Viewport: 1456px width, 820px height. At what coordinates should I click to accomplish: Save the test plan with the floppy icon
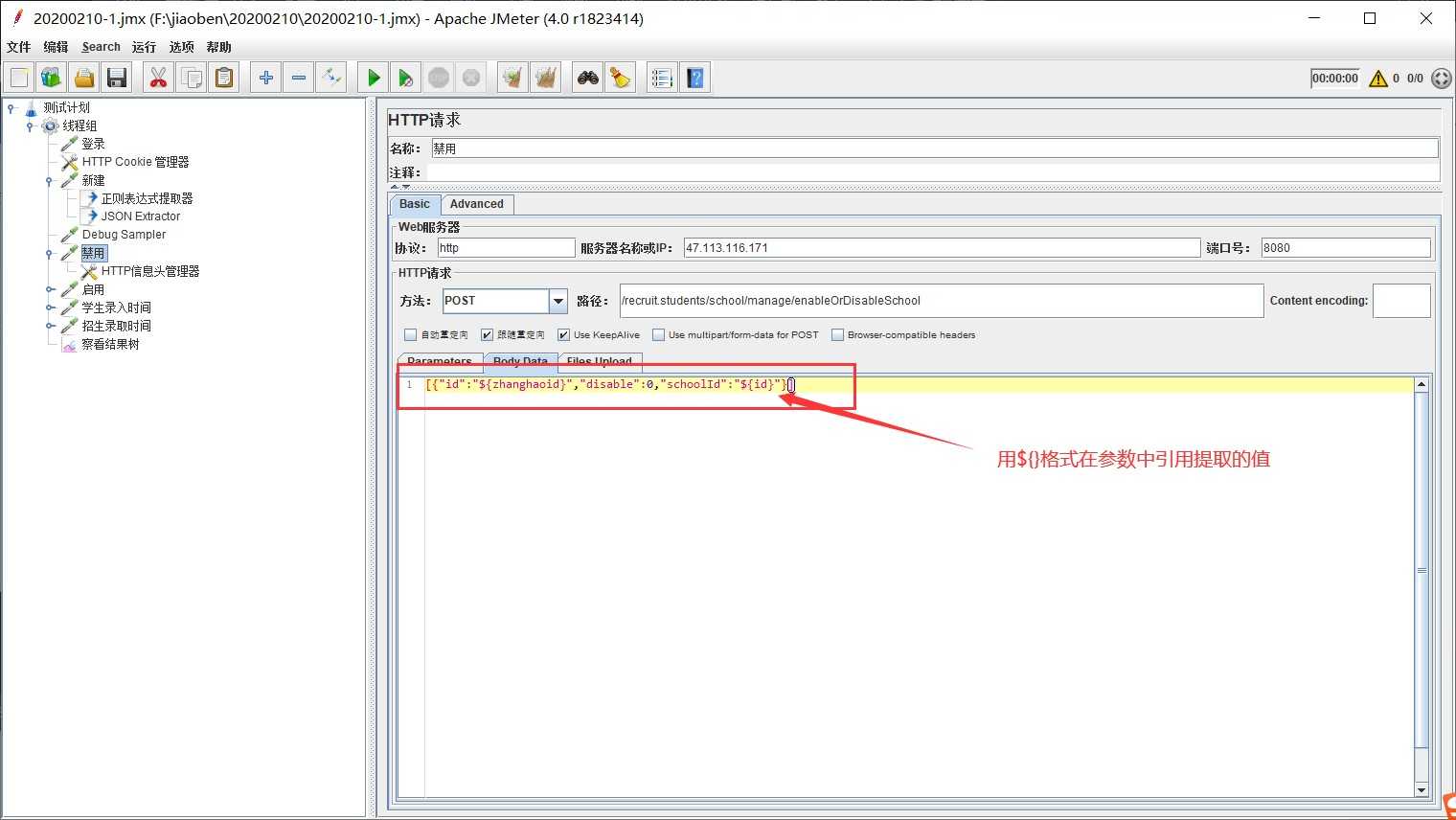point(117,78)
